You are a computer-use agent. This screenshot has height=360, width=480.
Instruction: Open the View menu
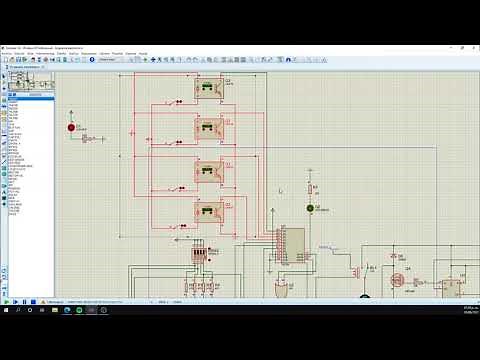(x=30, y=53)
